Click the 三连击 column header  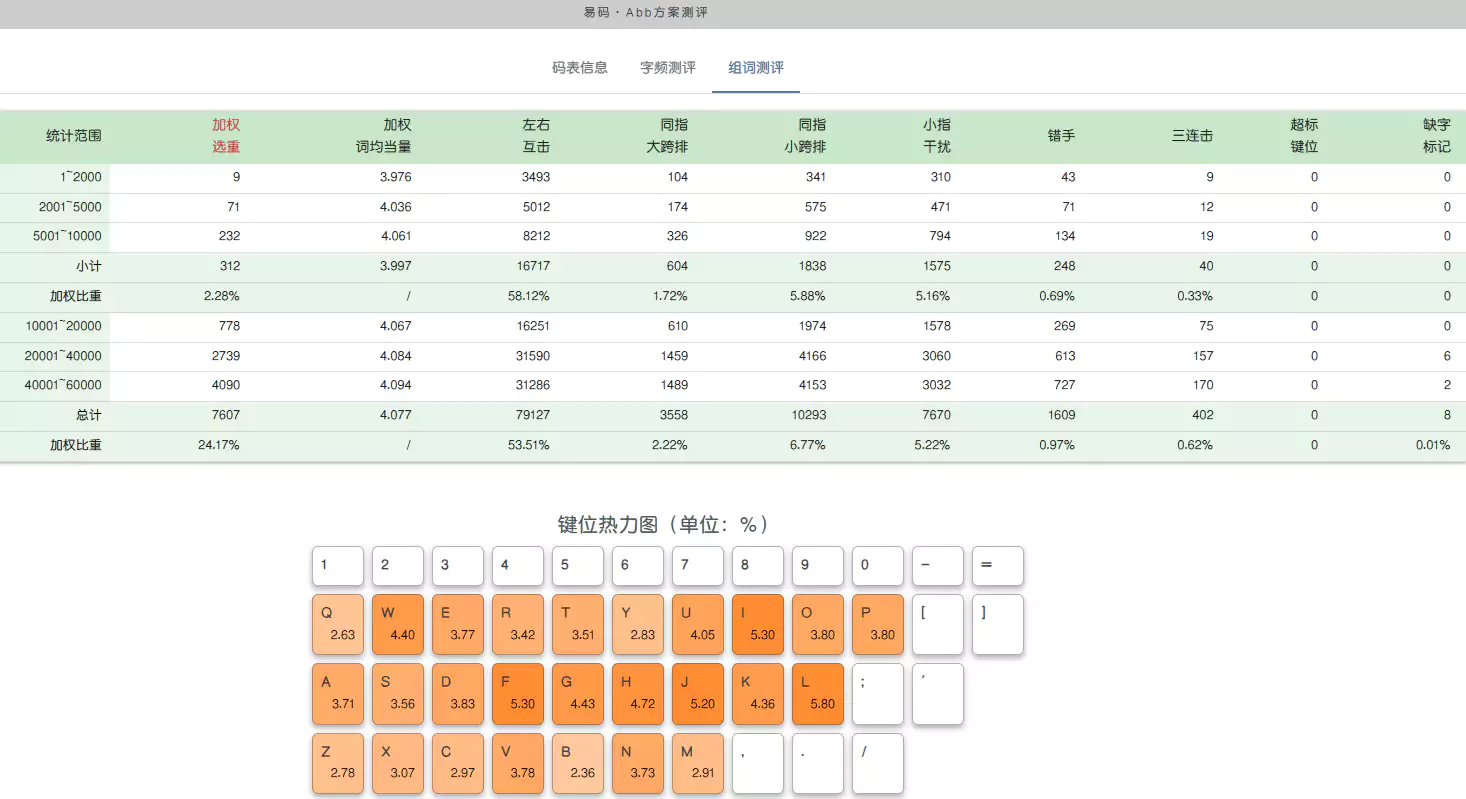point(1193,136)
